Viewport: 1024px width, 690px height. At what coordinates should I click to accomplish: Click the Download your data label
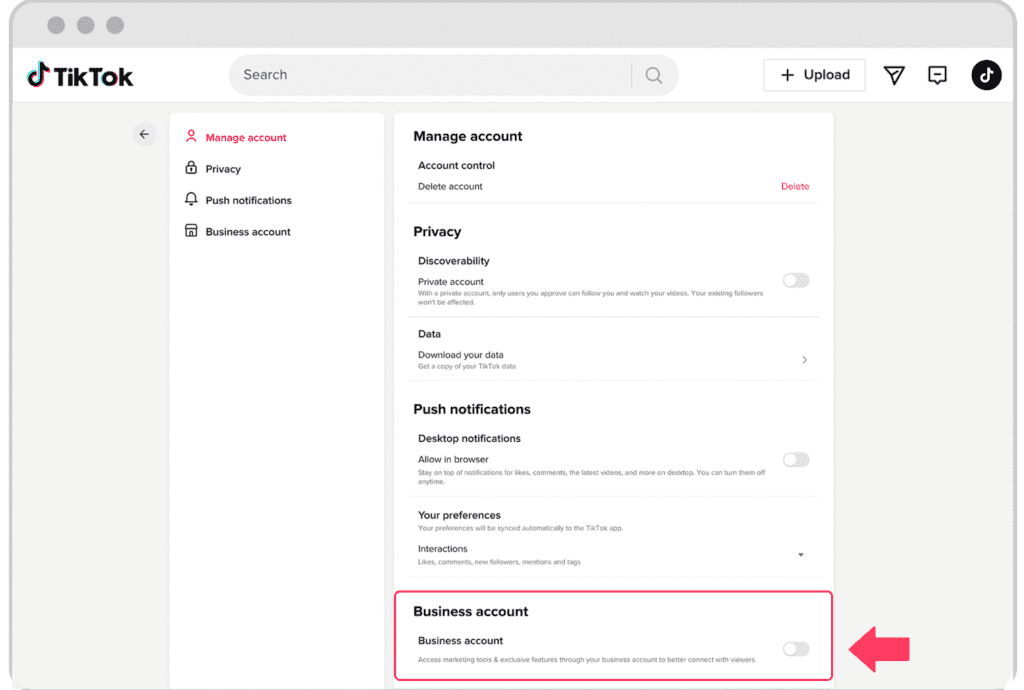460,355
